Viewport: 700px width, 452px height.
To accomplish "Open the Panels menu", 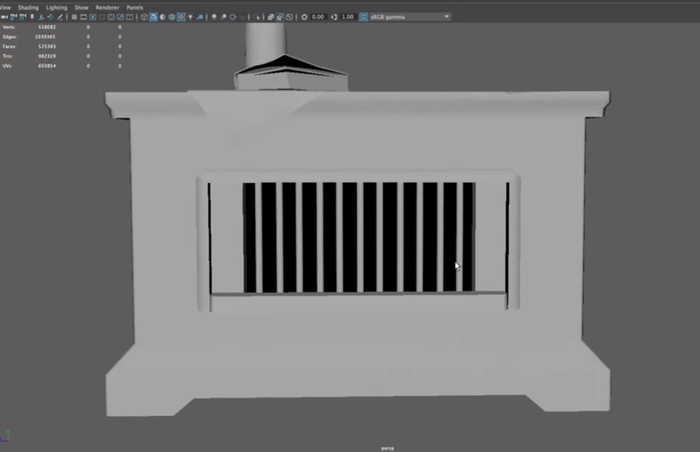I will tap(135, 7).
